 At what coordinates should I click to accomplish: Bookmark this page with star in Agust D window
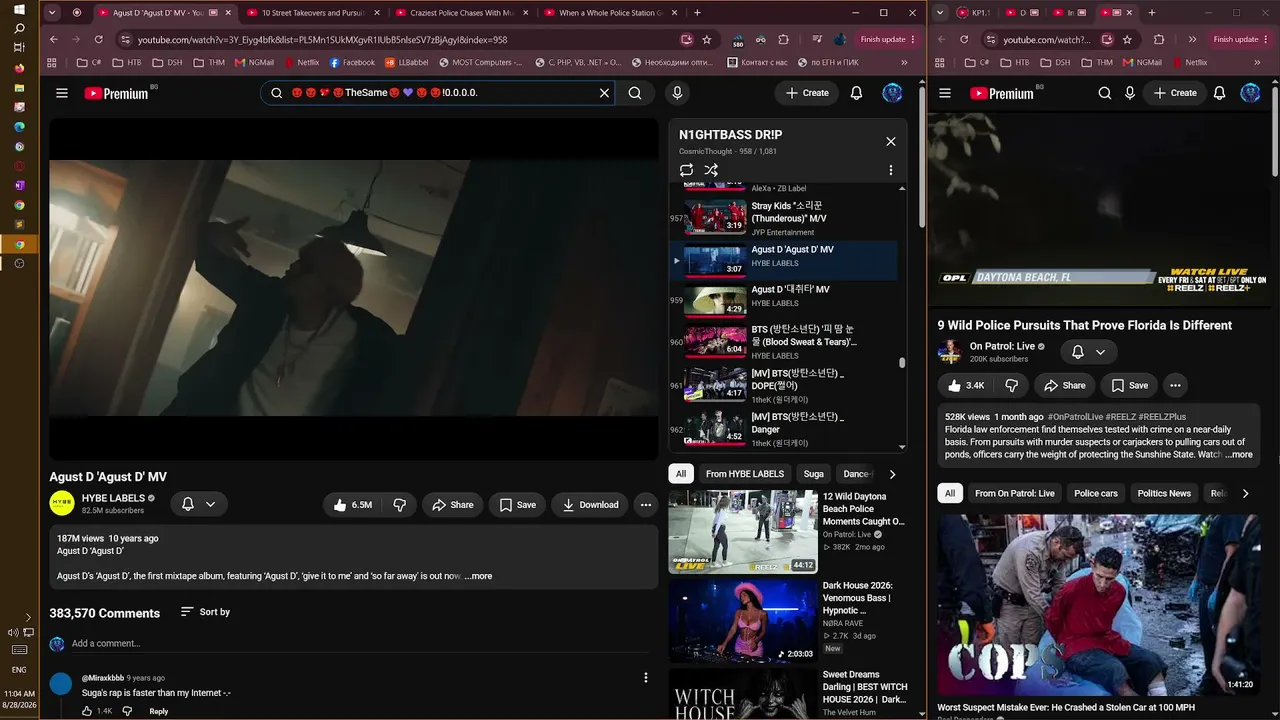[707, 39]
